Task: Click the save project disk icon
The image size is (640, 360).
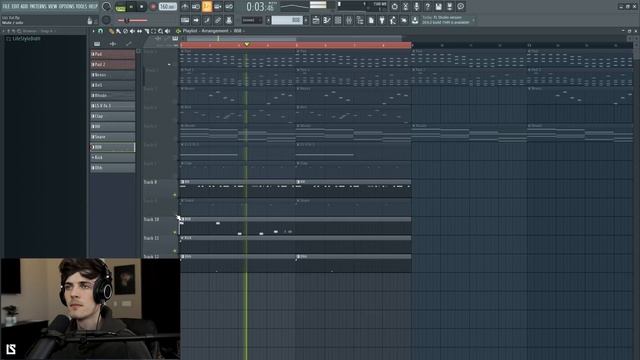Action: [438, 7]
